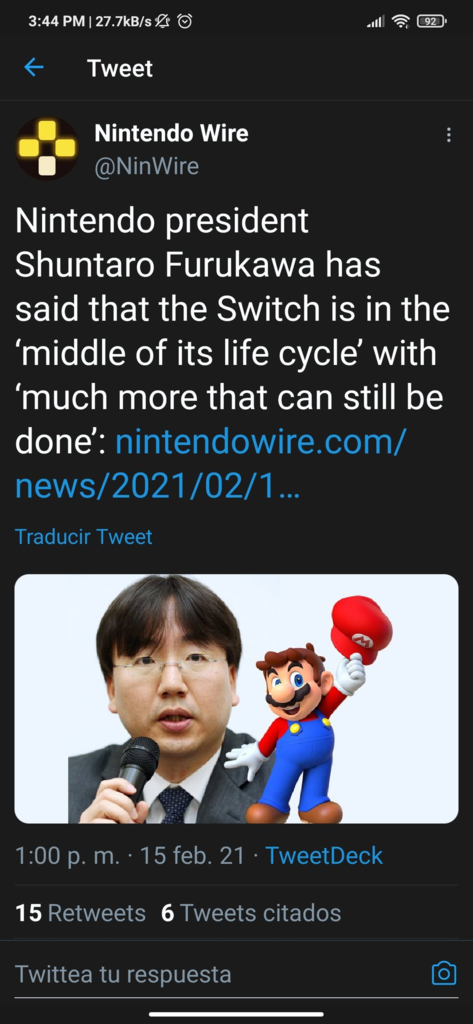473x1024 pixels.
Task: Tap the Wi-Fi status icon
Action: (400, 22)
